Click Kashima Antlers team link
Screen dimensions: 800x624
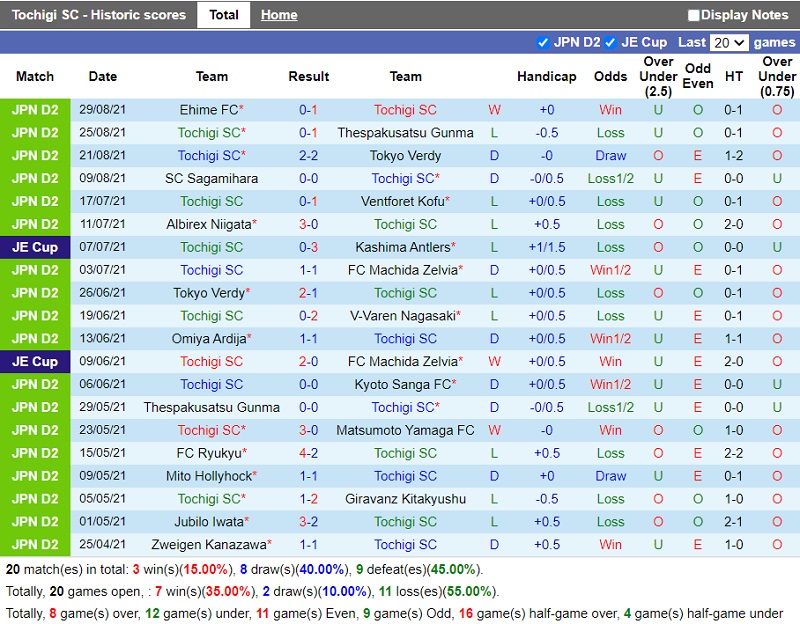coord(402,247)
